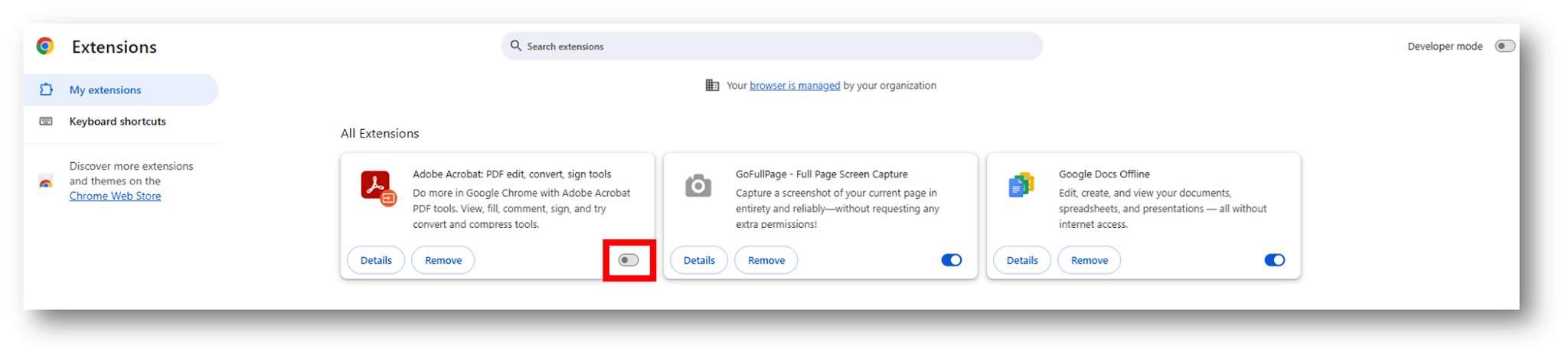This screenshot has width=1568, height=358.
Task: Open Keyboard shortcuts section
Action: 121,121
